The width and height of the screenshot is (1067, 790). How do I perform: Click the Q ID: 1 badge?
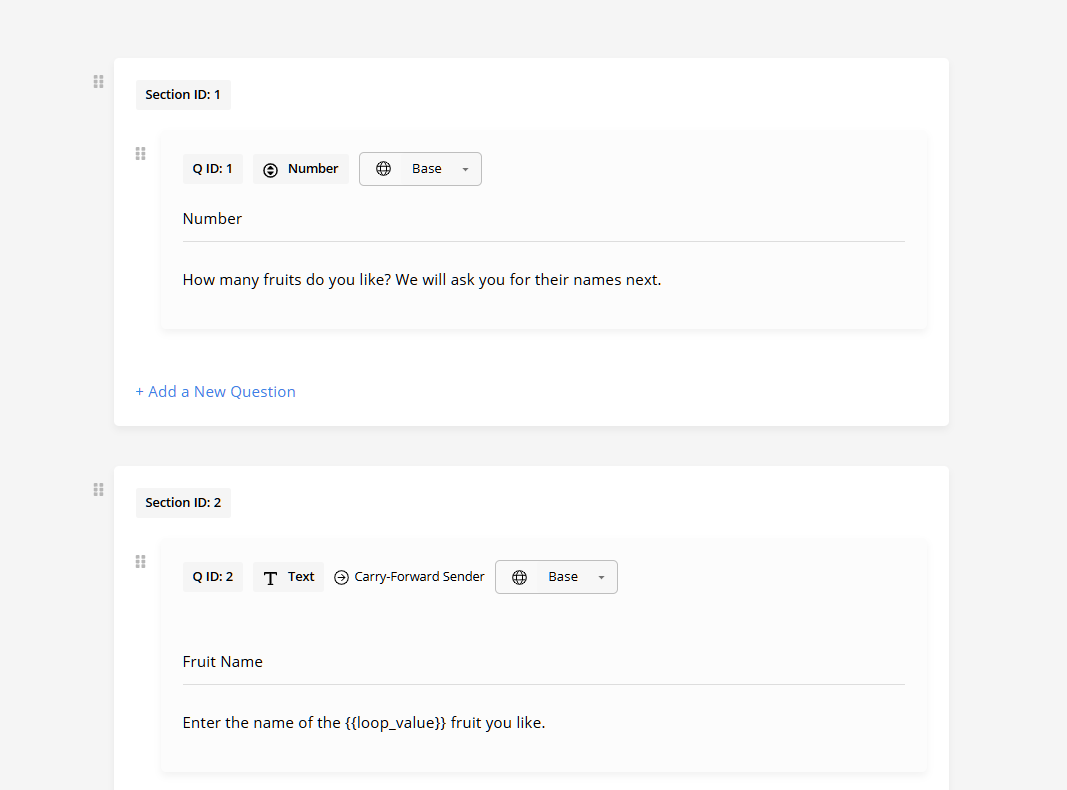(x=212, y=169)
